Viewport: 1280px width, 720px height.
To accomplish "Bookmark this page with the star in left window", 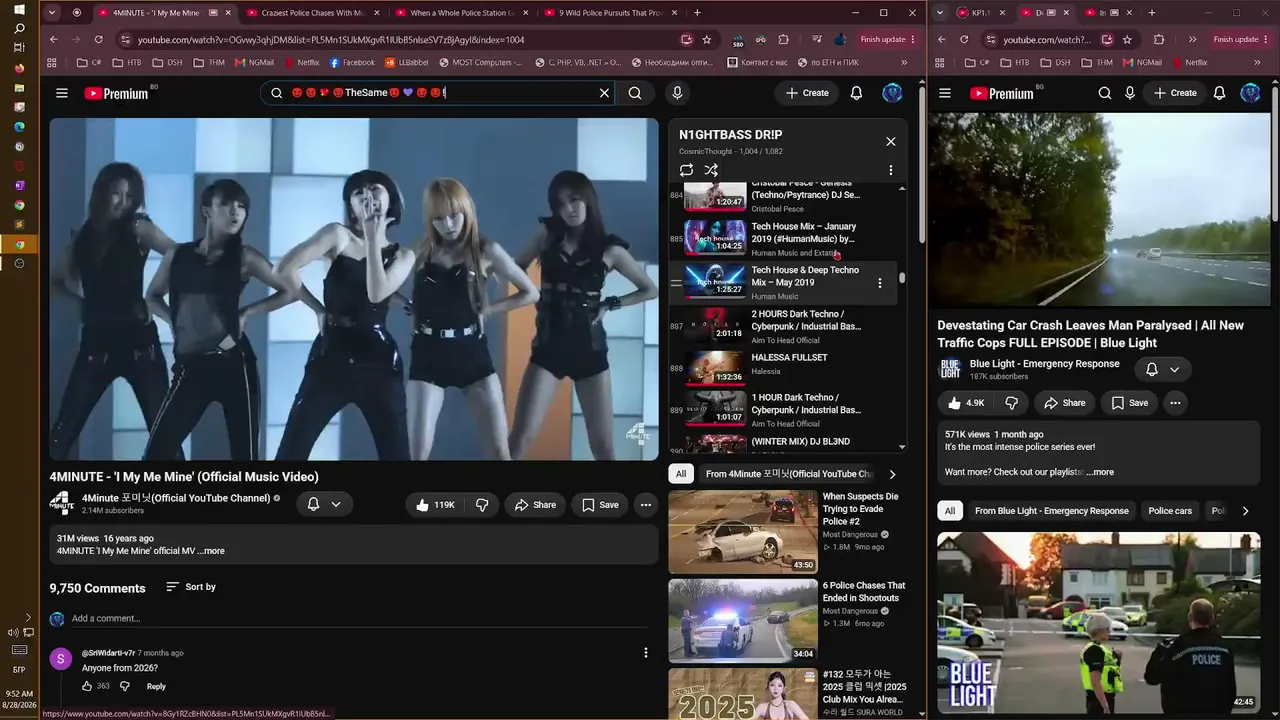I will tap(707, 40).
